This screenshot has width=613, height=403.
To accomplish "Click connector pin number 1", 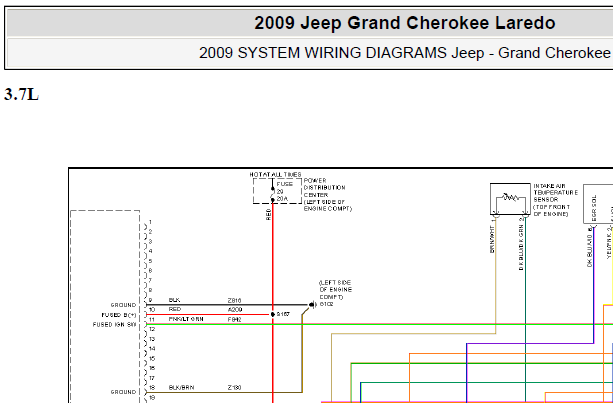I will [x=150, y=222].
